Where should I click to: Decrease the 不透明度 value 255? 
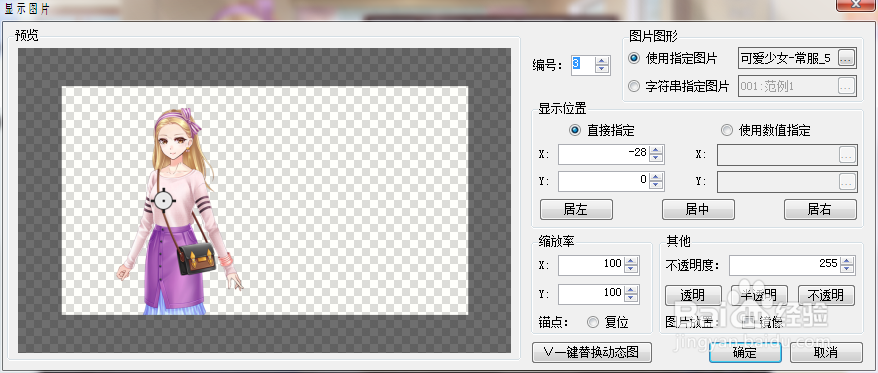click(x=848, y=269)
